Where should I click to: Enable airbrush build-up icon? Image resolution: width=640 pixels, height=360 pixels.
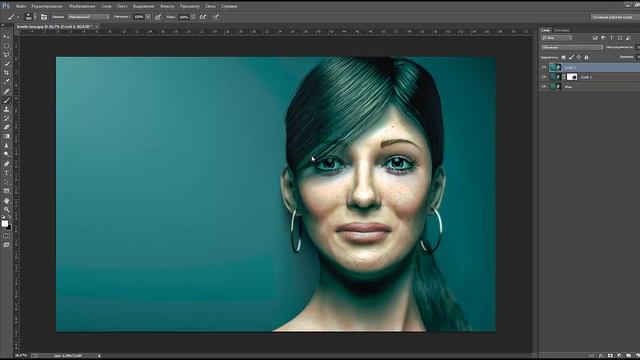203,17
